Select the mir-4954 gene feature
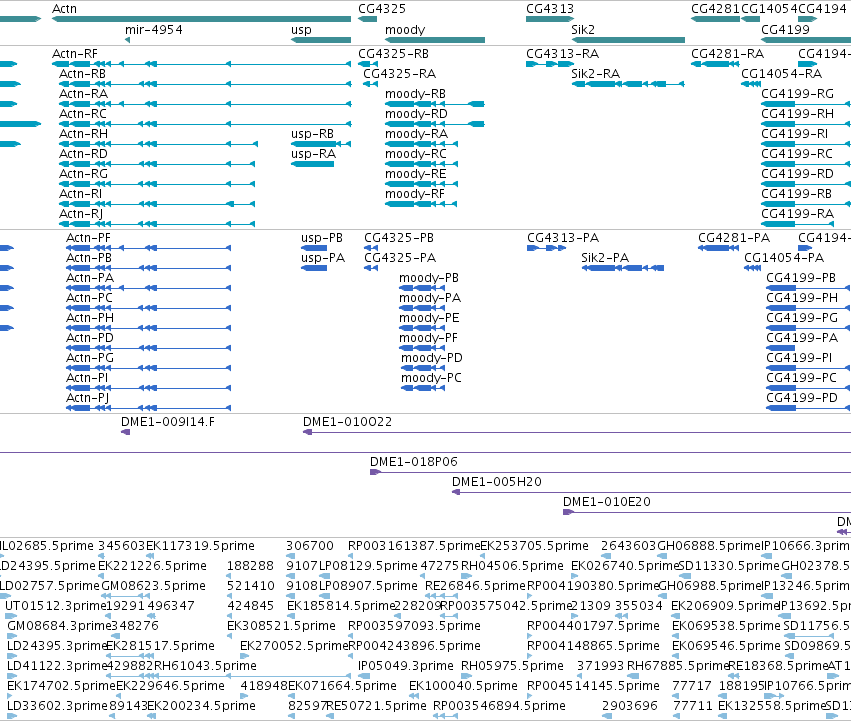This screenshot has height=721, width=851. coord(128,40)
